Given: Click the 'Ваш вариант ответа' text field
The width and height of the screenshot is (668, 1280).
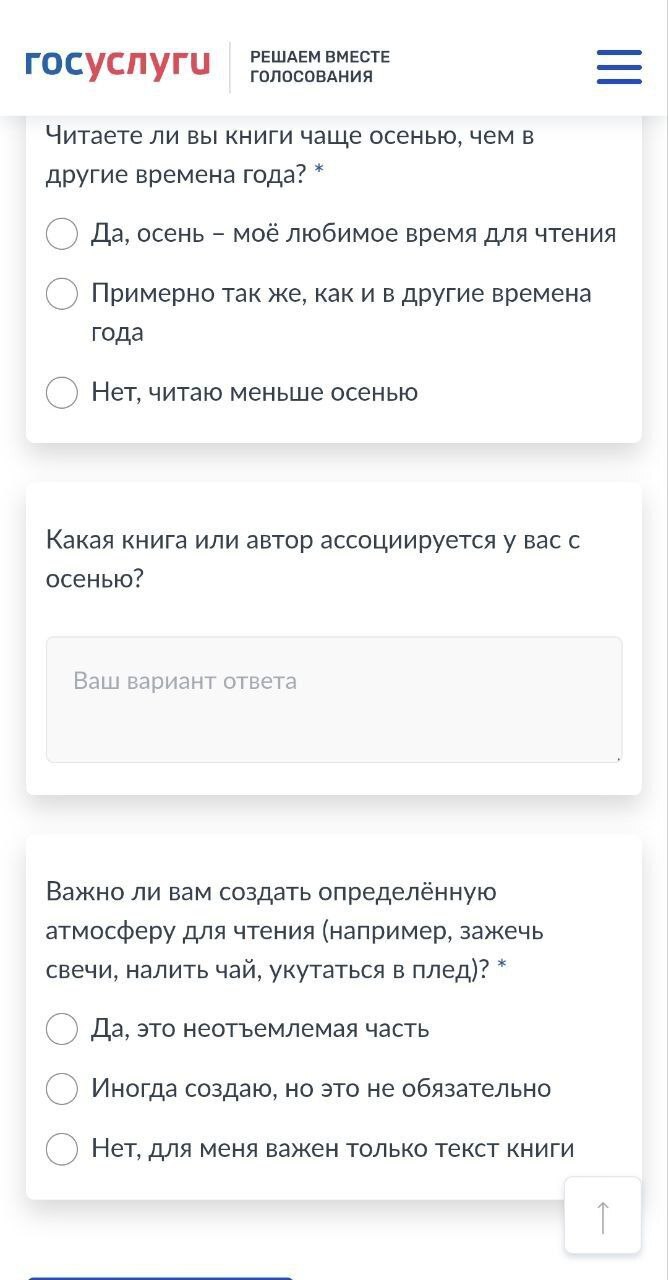Looking at the screenshot, I should (334, 700).
